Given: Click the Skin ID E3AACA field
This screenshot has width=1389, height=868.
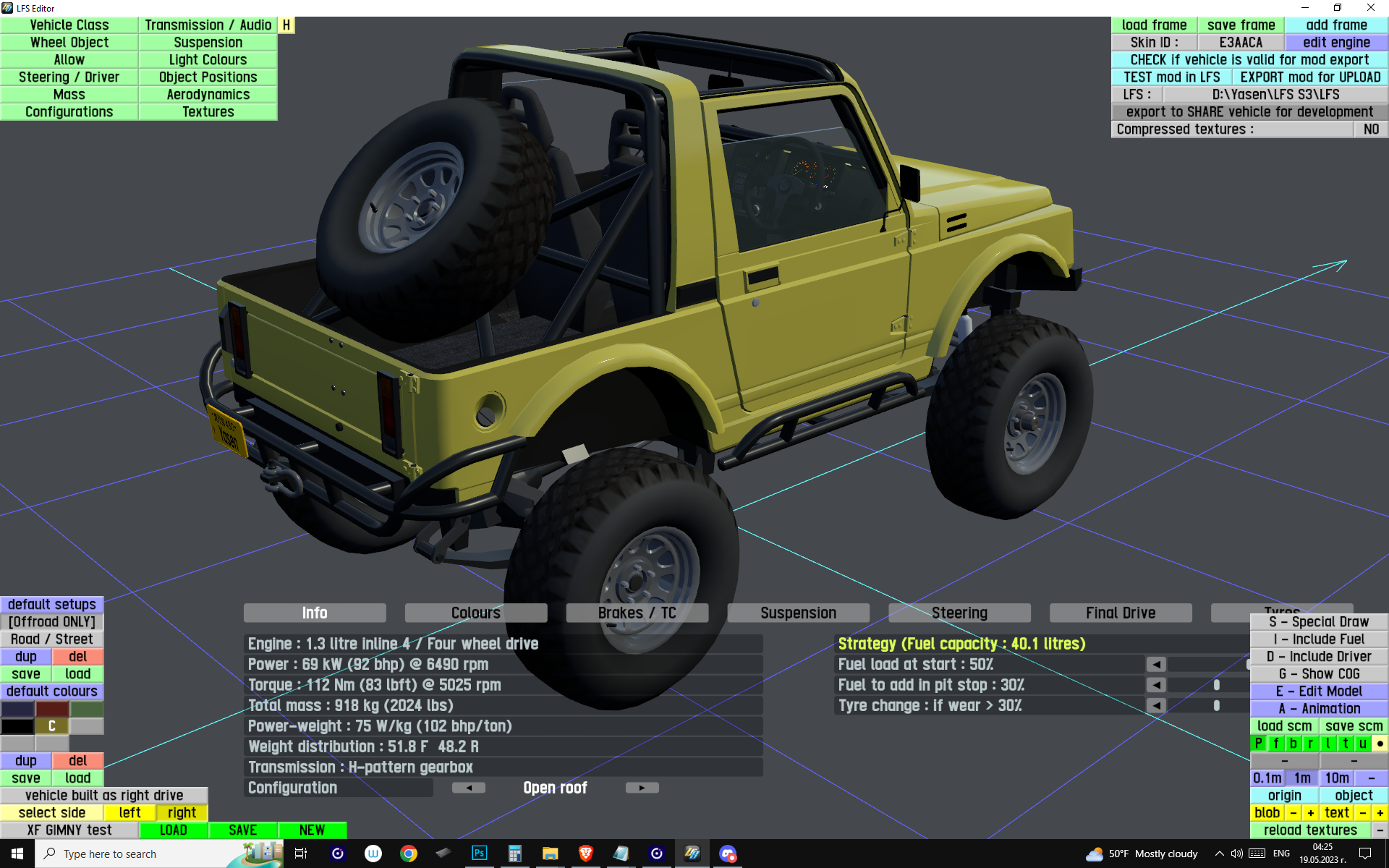Looking at the screenshot, I should click(x=1240, y=43).
